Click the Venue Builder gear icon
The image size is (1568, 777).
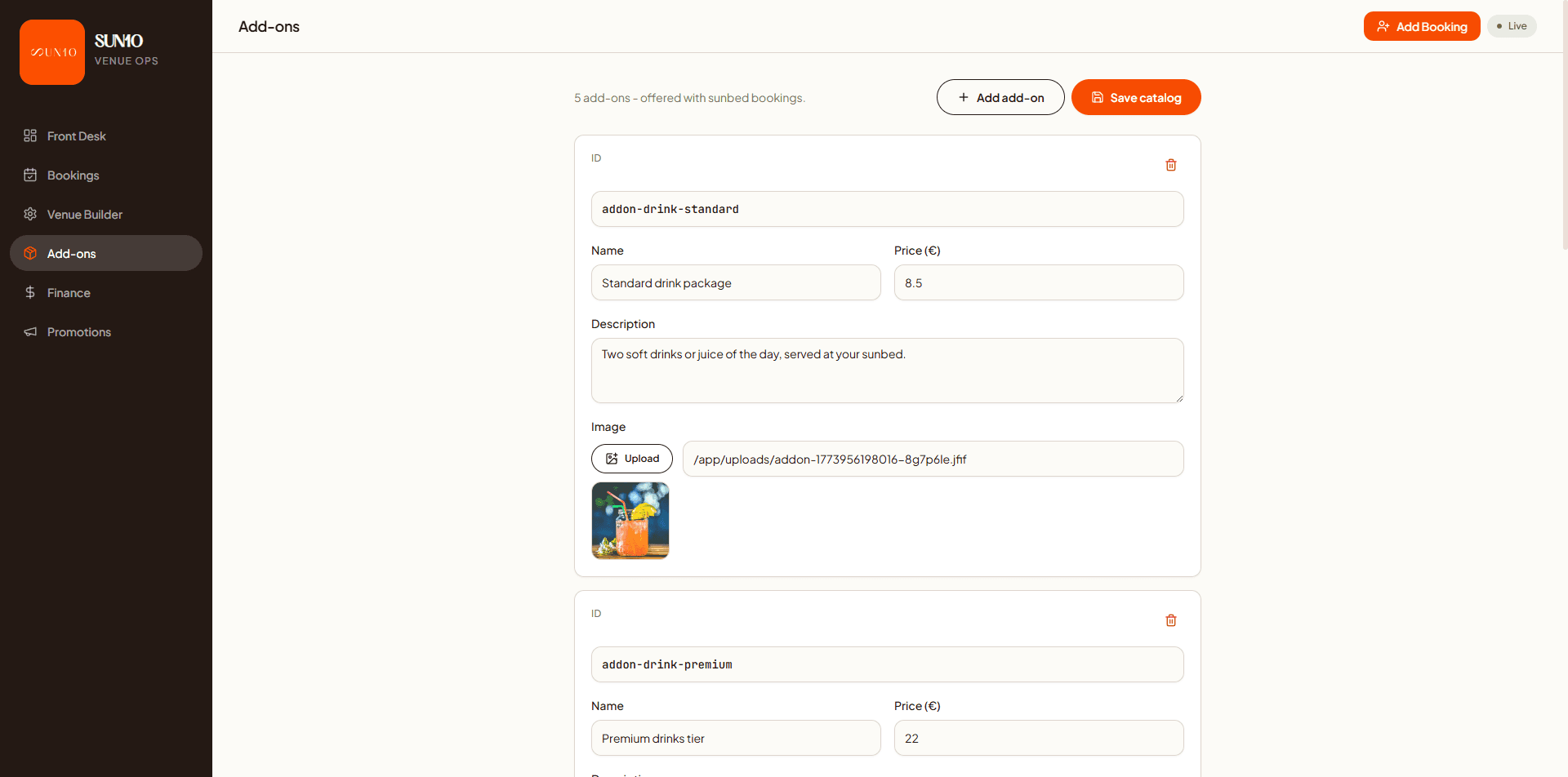(x=30, y=214)
